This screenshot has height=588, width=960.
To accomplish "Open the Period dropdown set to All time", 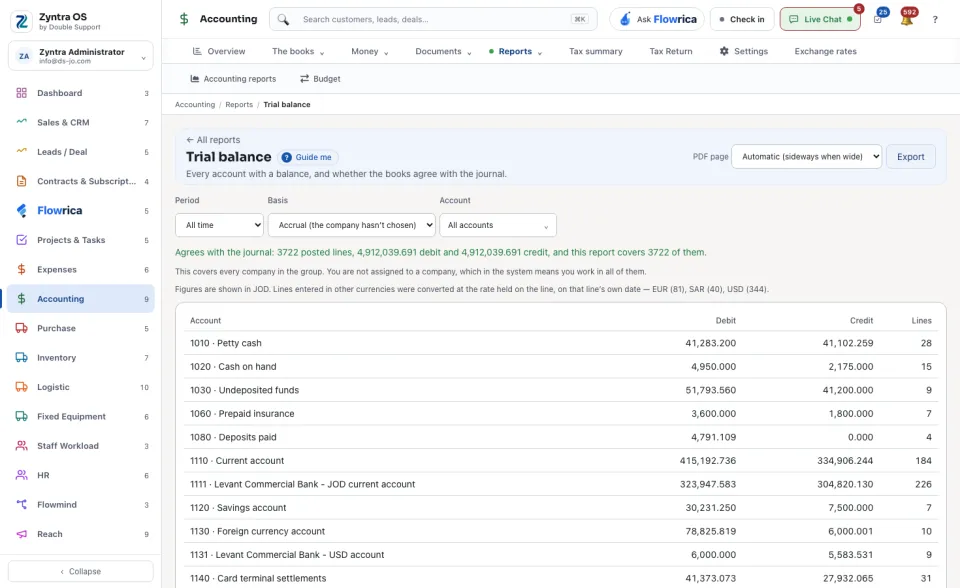I will (x=219, y=225).
